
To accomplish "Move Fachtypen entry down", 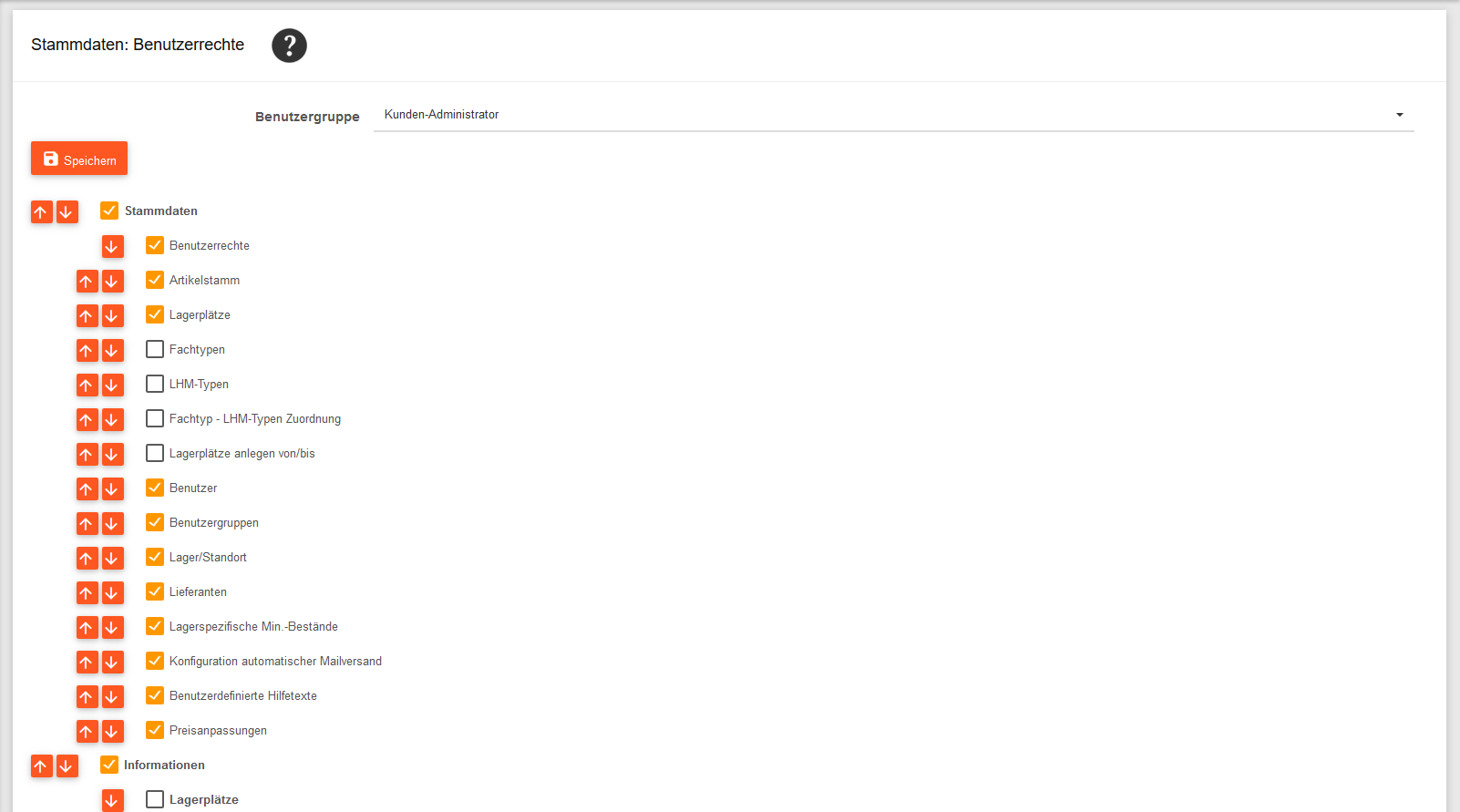I will click(112, 351).
